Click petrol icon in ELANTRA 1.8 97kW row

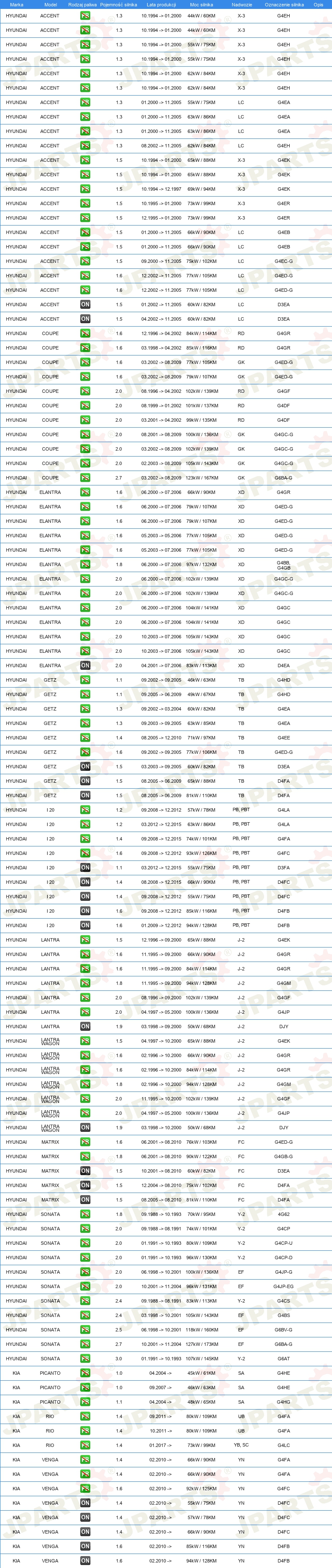coord(85,564)
